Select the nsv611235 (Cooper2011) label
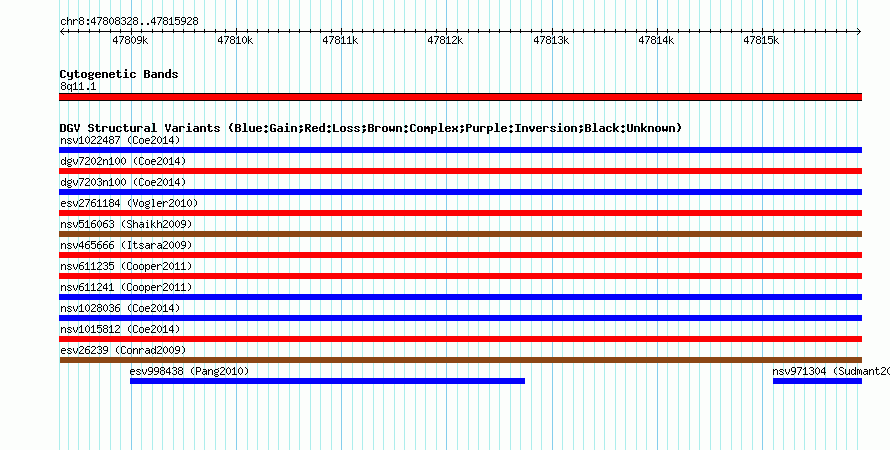This screenshot has width=890, height=450. 126,266
